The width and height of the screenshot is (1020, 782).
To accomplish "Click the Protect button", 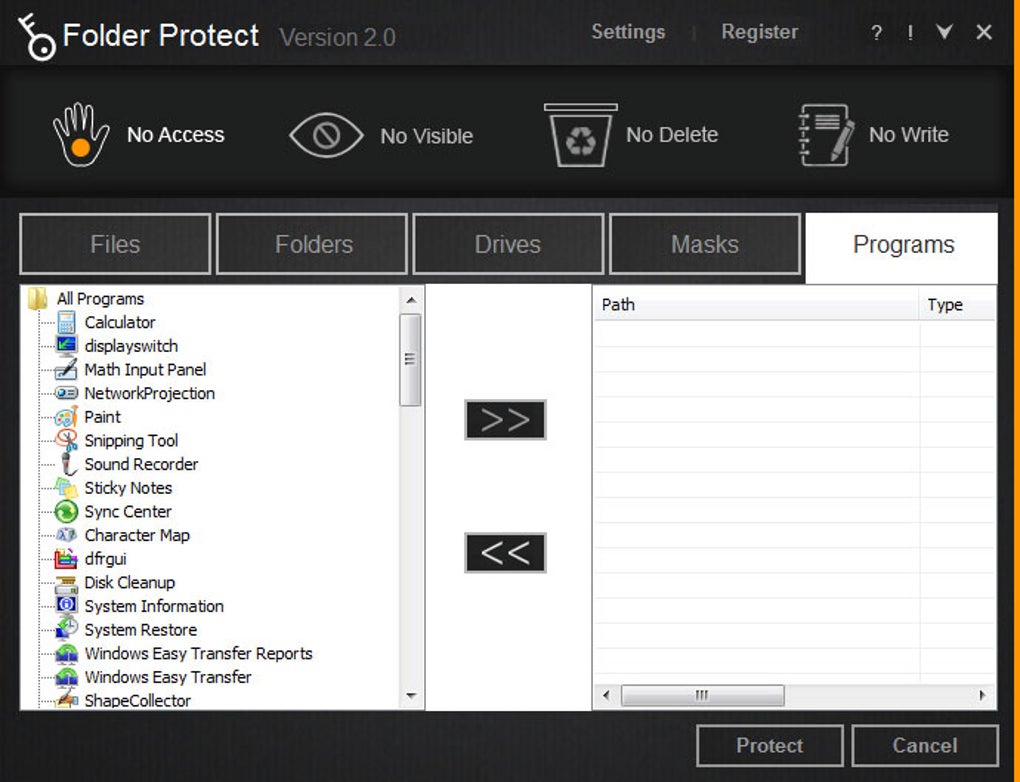I will pos(770,746).
